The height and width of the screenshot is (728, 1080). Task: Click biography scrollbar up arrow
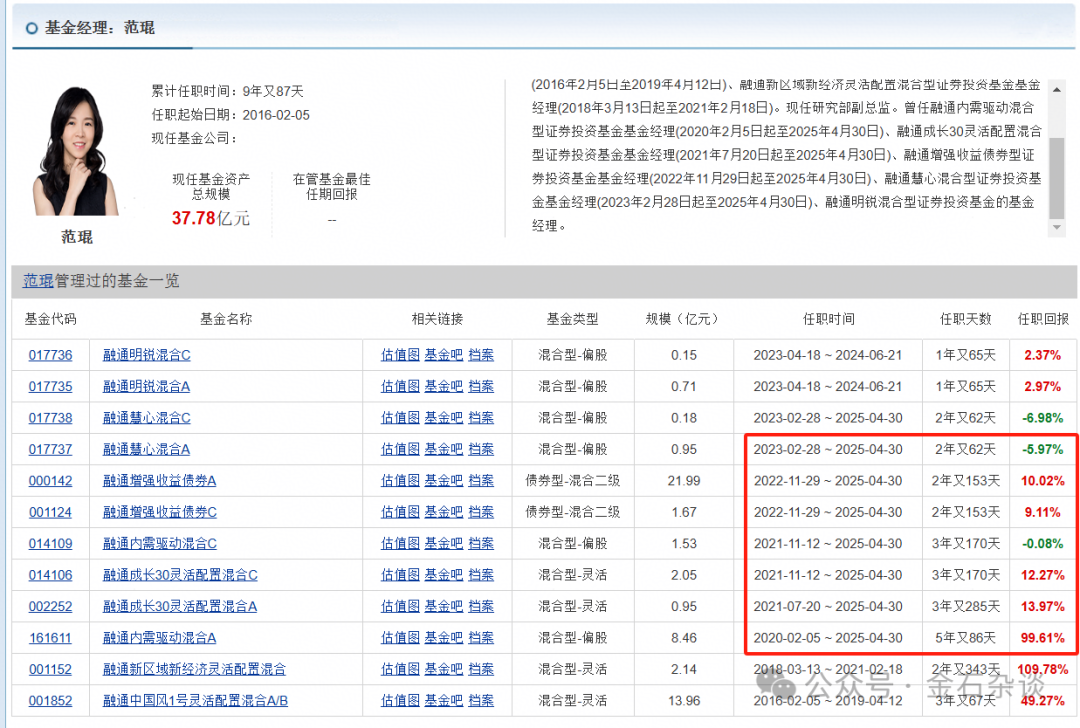coord(1057,90)
